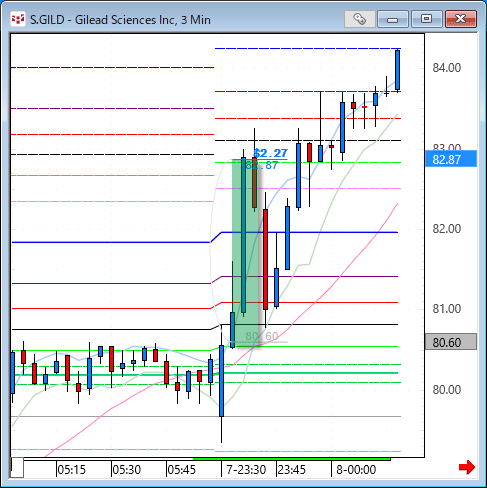Click the 82.87 price marker on scale
Screen dimensions: 487x488
[x=451, y=159]
